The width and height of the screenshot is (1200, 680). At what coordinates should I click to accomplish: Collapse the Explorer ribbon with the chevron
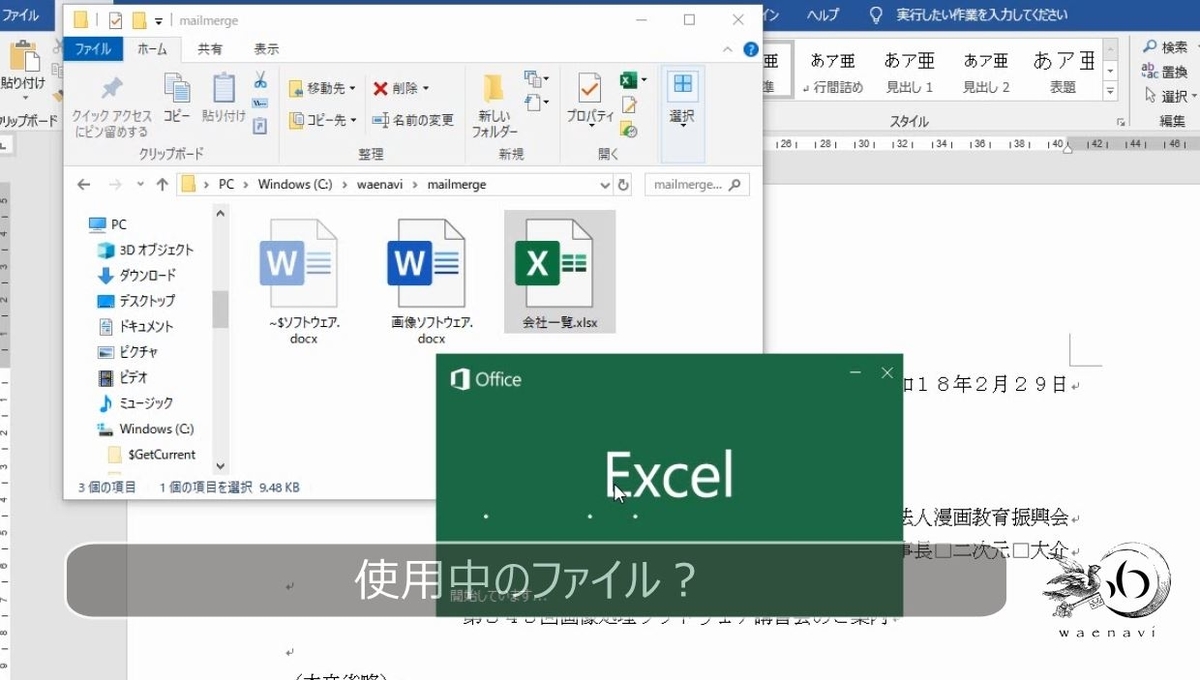coord(727,50)
